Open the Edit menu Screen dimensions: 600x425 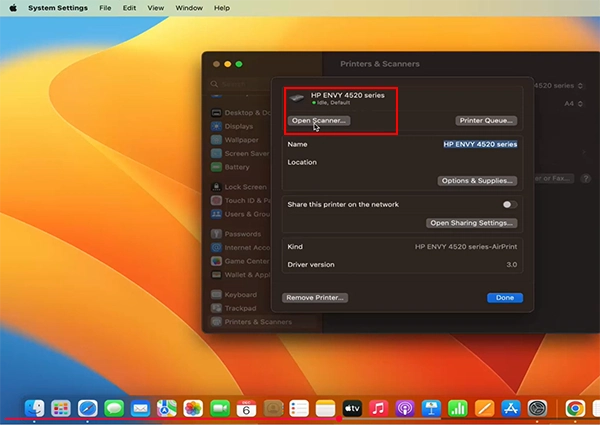(x=129, y=8)
